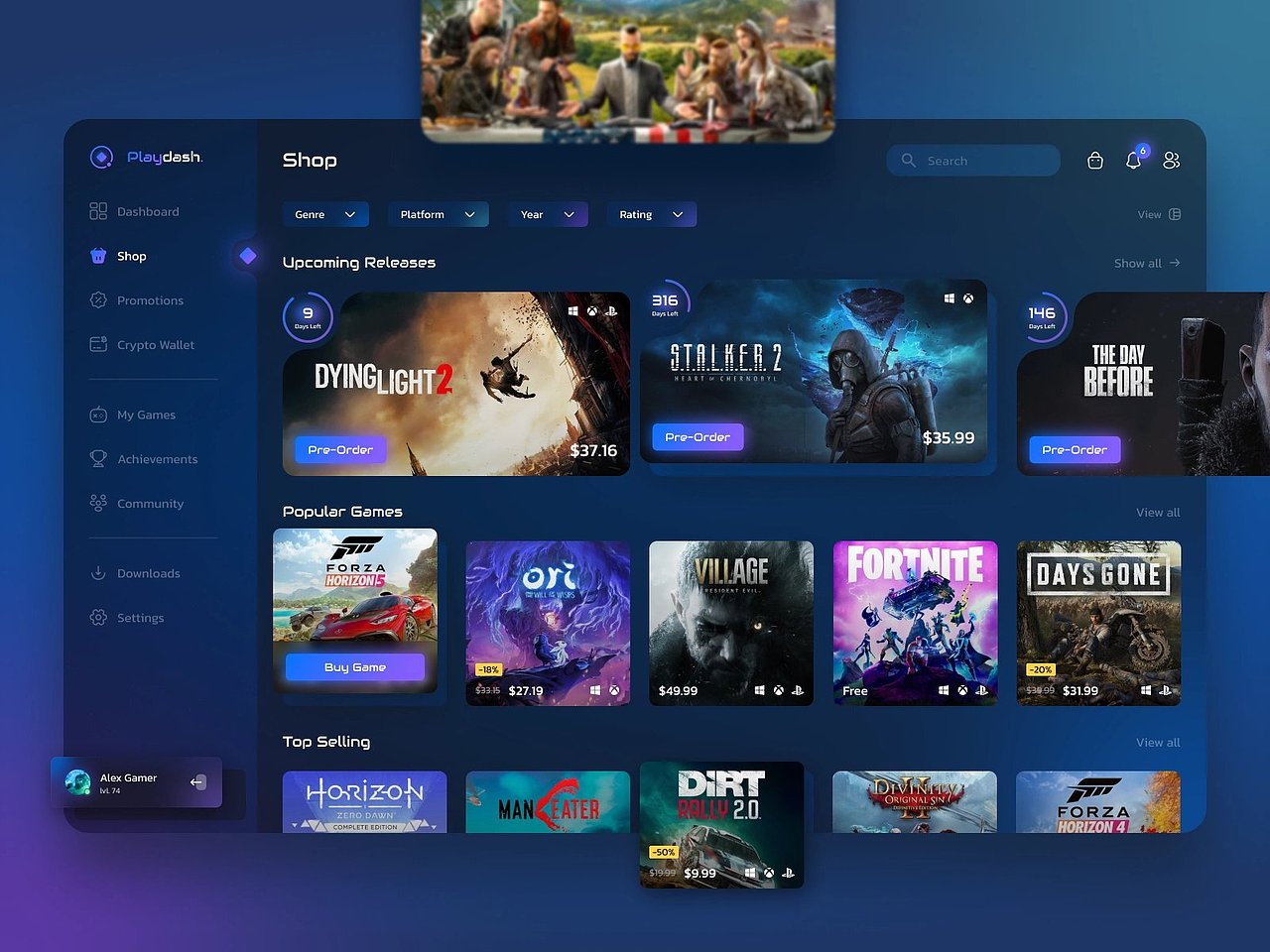The height and width of the screenshot is (952, 1270).
Task: Select Shop in the sidebar
Action: [x=132, y=256]
